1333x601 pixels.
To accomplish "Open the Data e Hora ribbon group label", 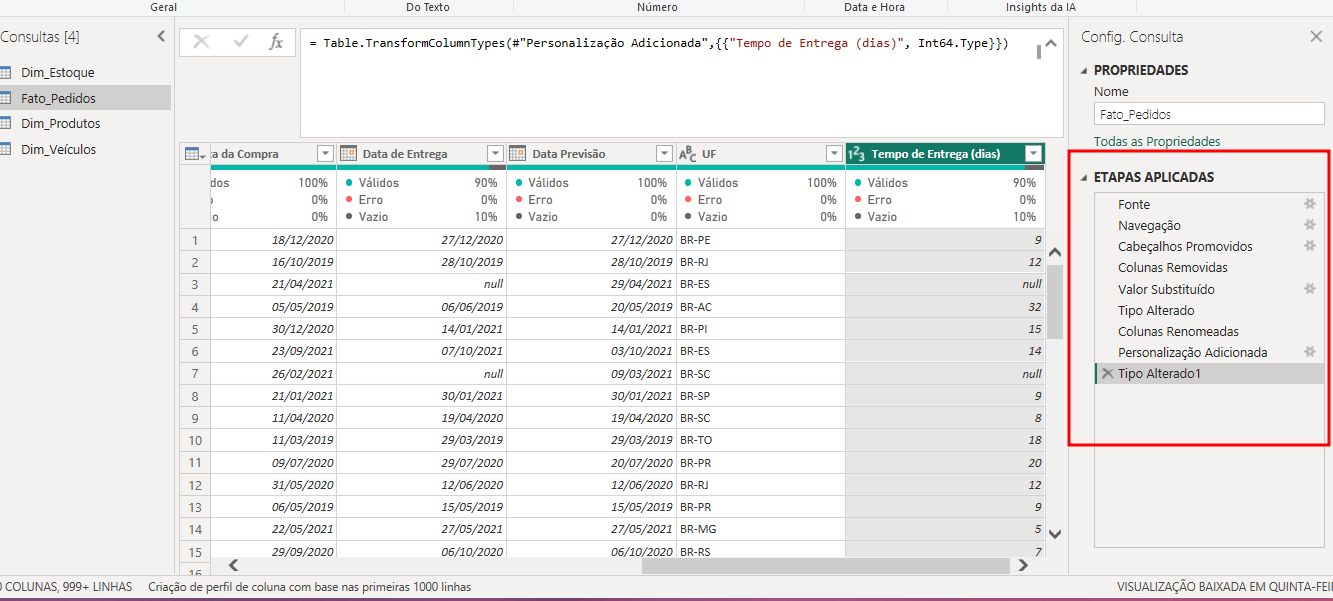I will 876,7.
